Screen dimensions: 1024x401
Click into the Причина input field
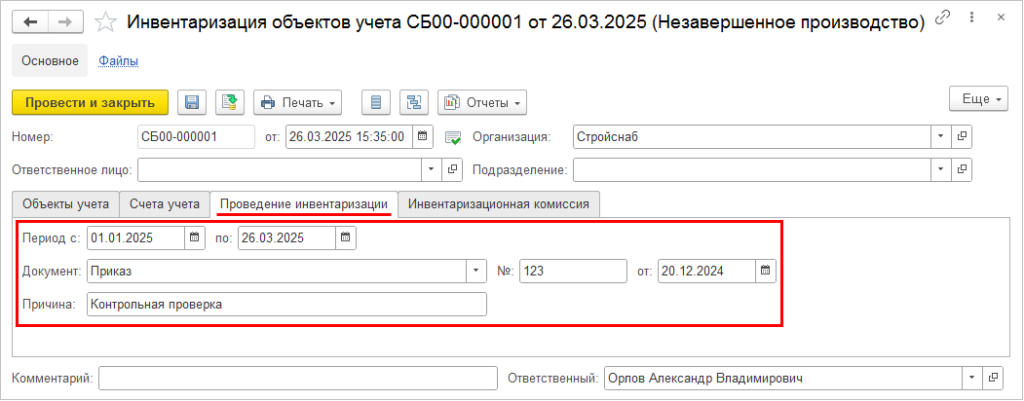(x=286, y=305)
